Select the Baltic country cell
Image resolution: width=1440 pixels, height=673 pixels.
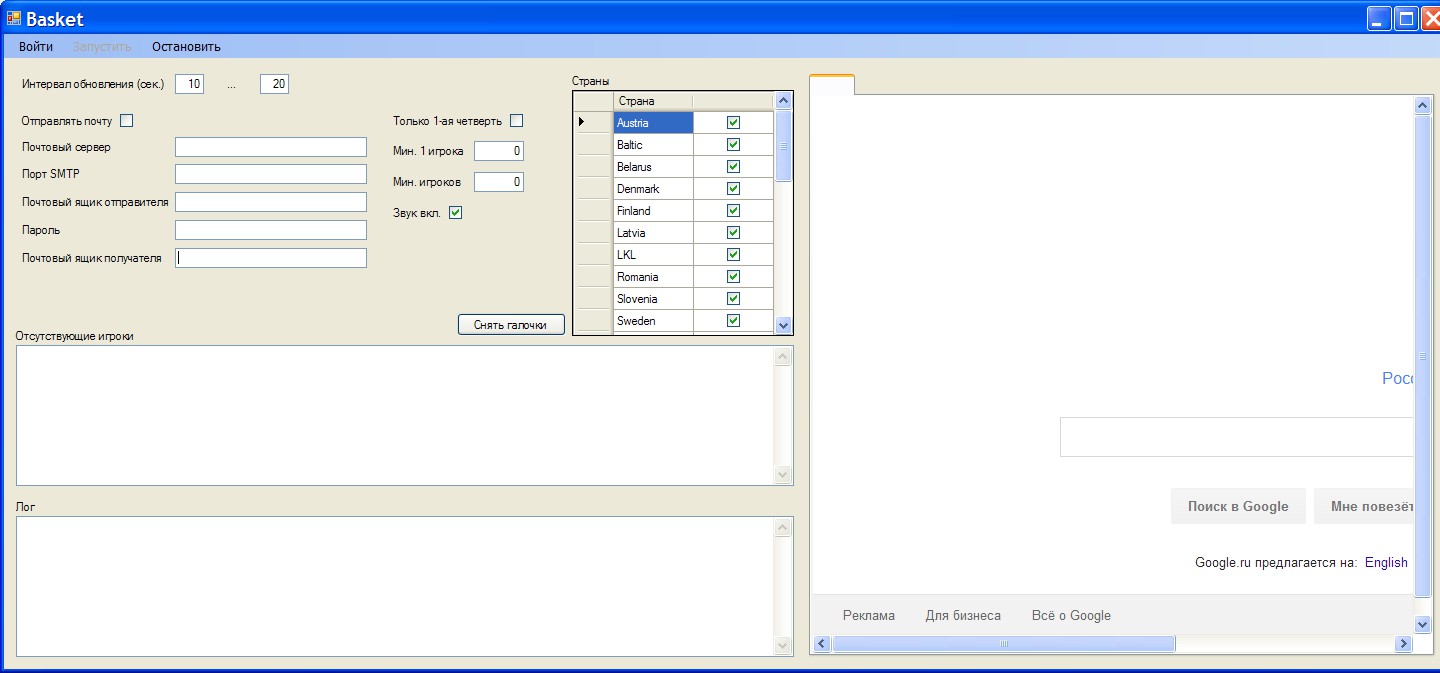click(653, 145)
